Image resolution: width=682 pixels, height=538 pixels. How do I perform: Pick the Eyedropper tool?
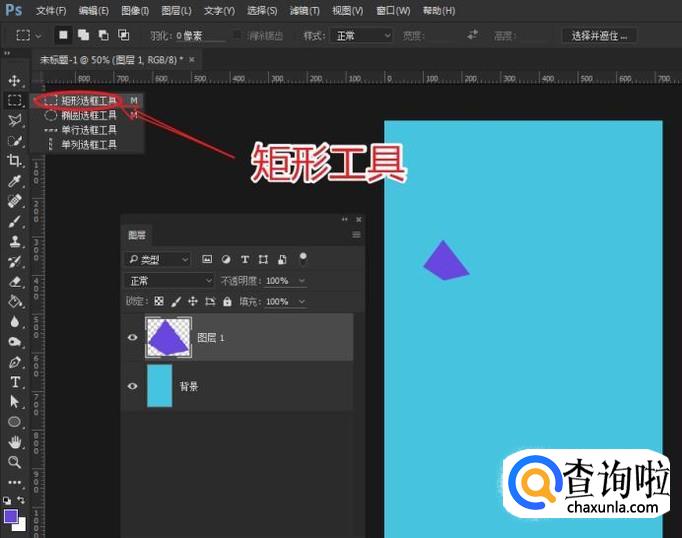15,181
